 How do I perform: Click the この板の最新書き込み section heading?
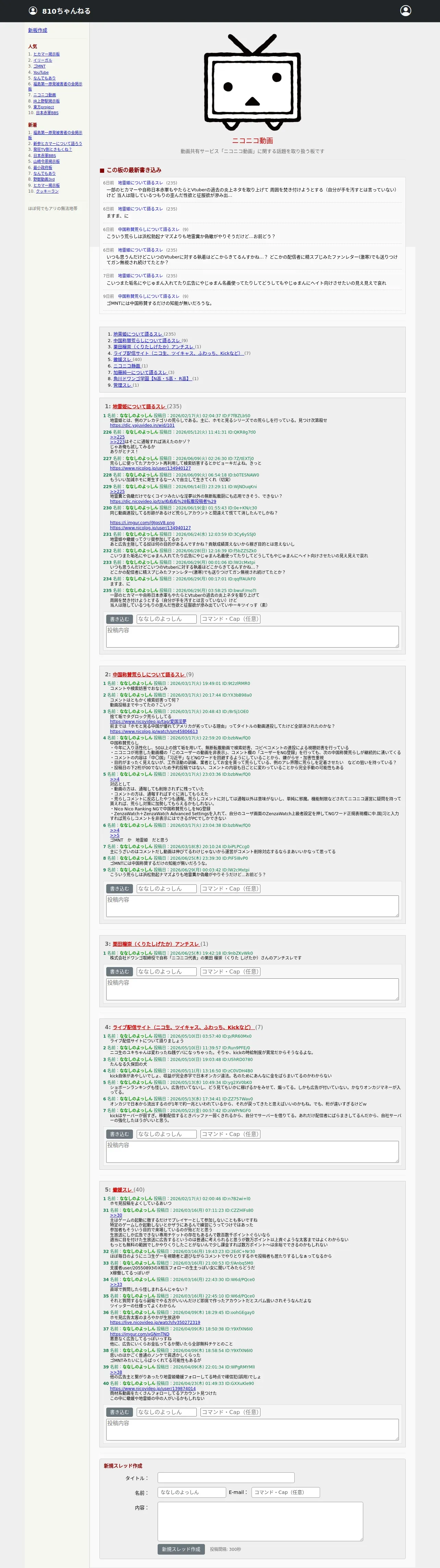point(134,170)
